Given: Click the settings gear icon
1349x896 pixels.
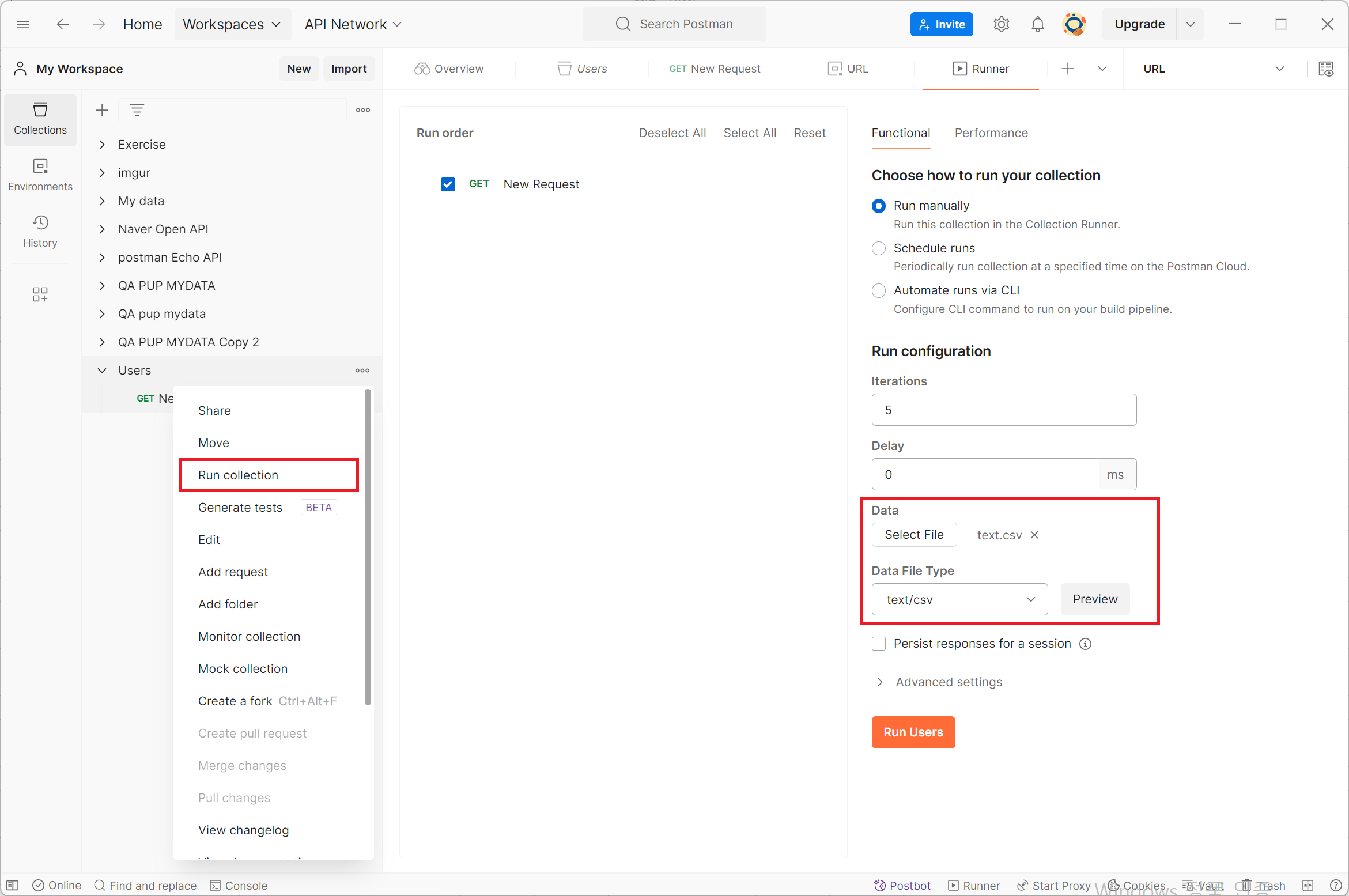Looking at the screenshot, I should click(x=1001, y=24).
